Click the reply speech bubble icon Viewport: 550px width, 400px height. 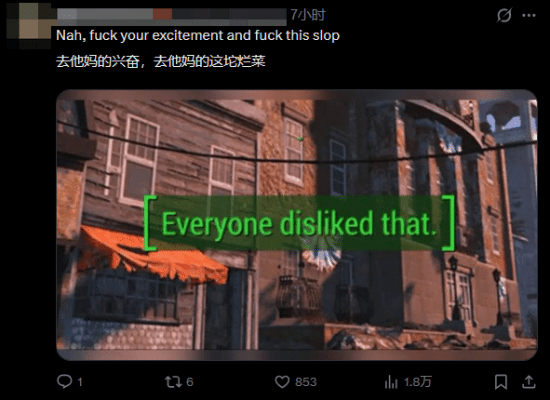coord(65,381)
